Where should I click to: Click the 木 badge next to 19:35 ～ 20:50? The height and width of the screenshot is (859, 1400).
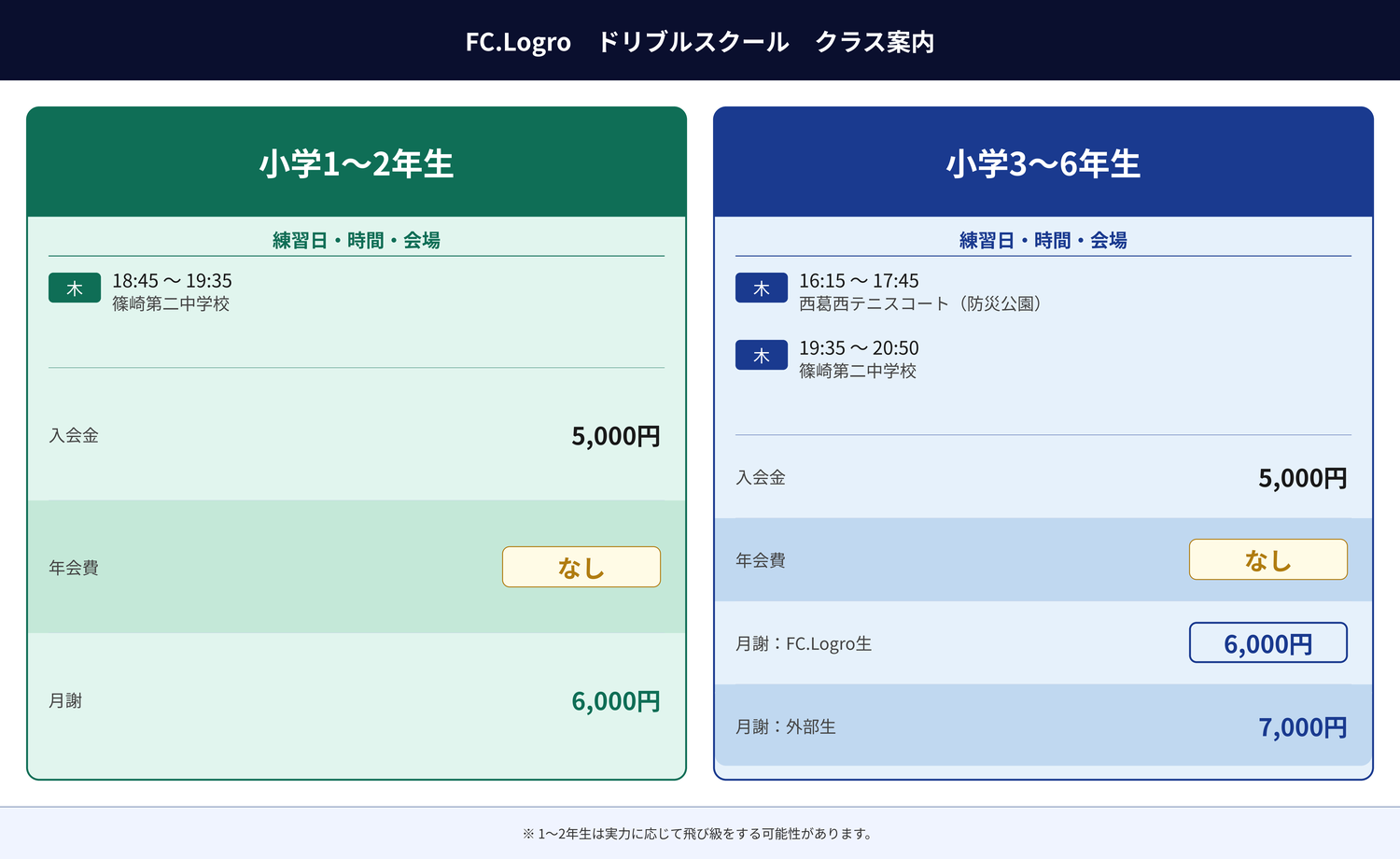[x=762, y=356]
